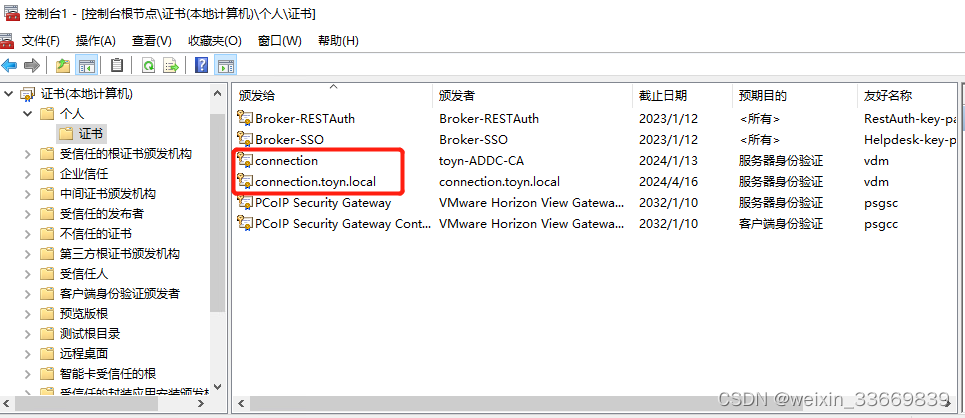Screen dimensions: 965x418
Task: Open the 查看(V) menu
Action: (x=151, y=41)
